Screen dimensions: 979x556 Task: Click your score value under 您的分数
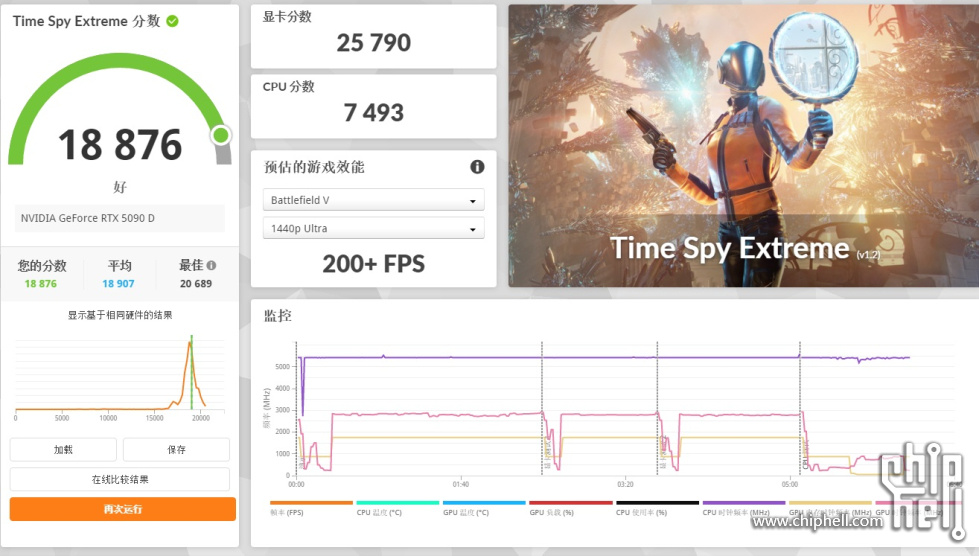(41, 283)
